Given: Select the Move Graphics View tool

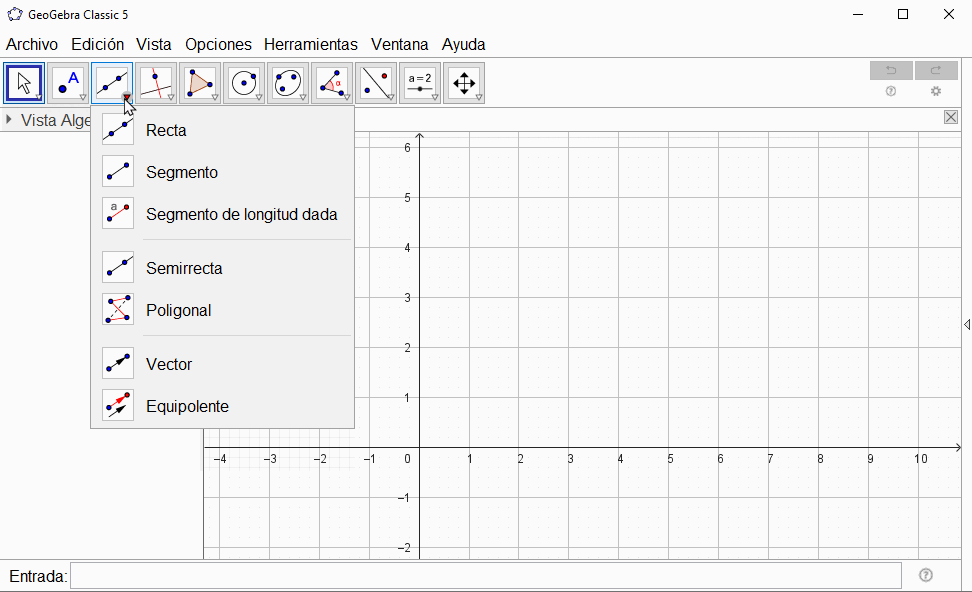Looking at the screenshot, I should point(464,83).
